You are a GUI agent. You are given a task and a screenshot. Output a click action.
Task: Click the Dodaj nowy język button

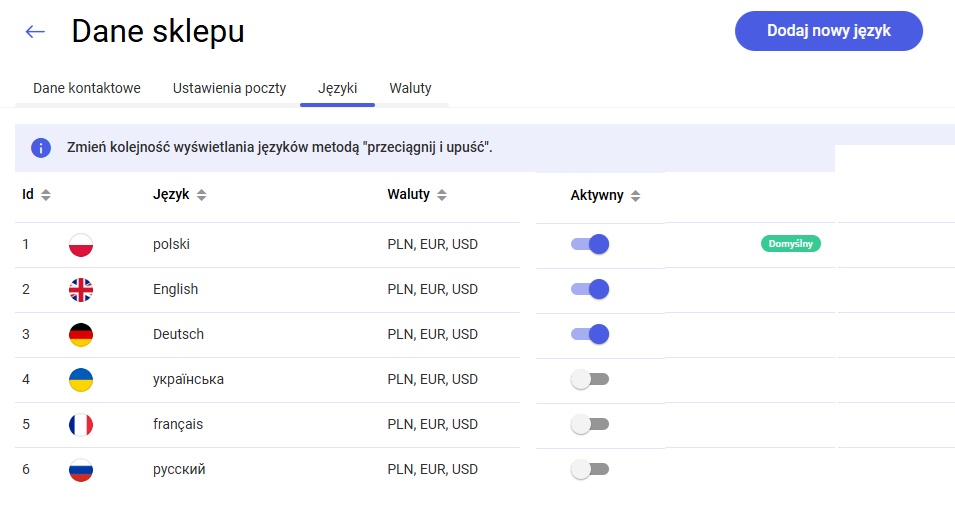click(828, 31)
